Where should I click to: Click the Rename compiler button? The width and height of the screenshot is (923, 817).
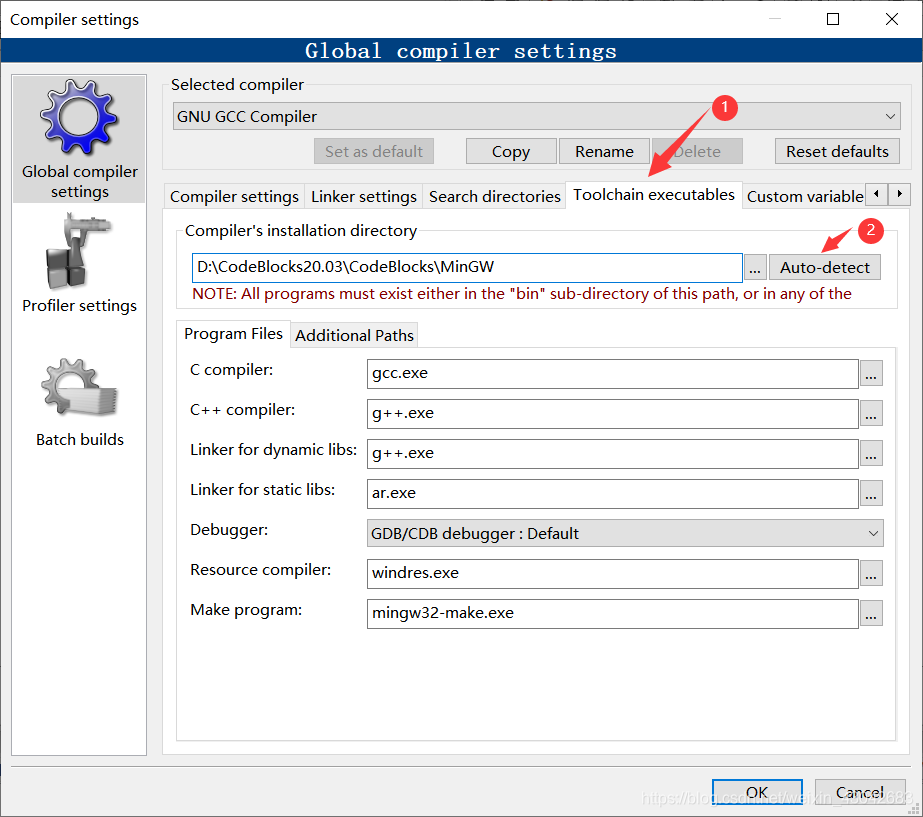[604, 152]
